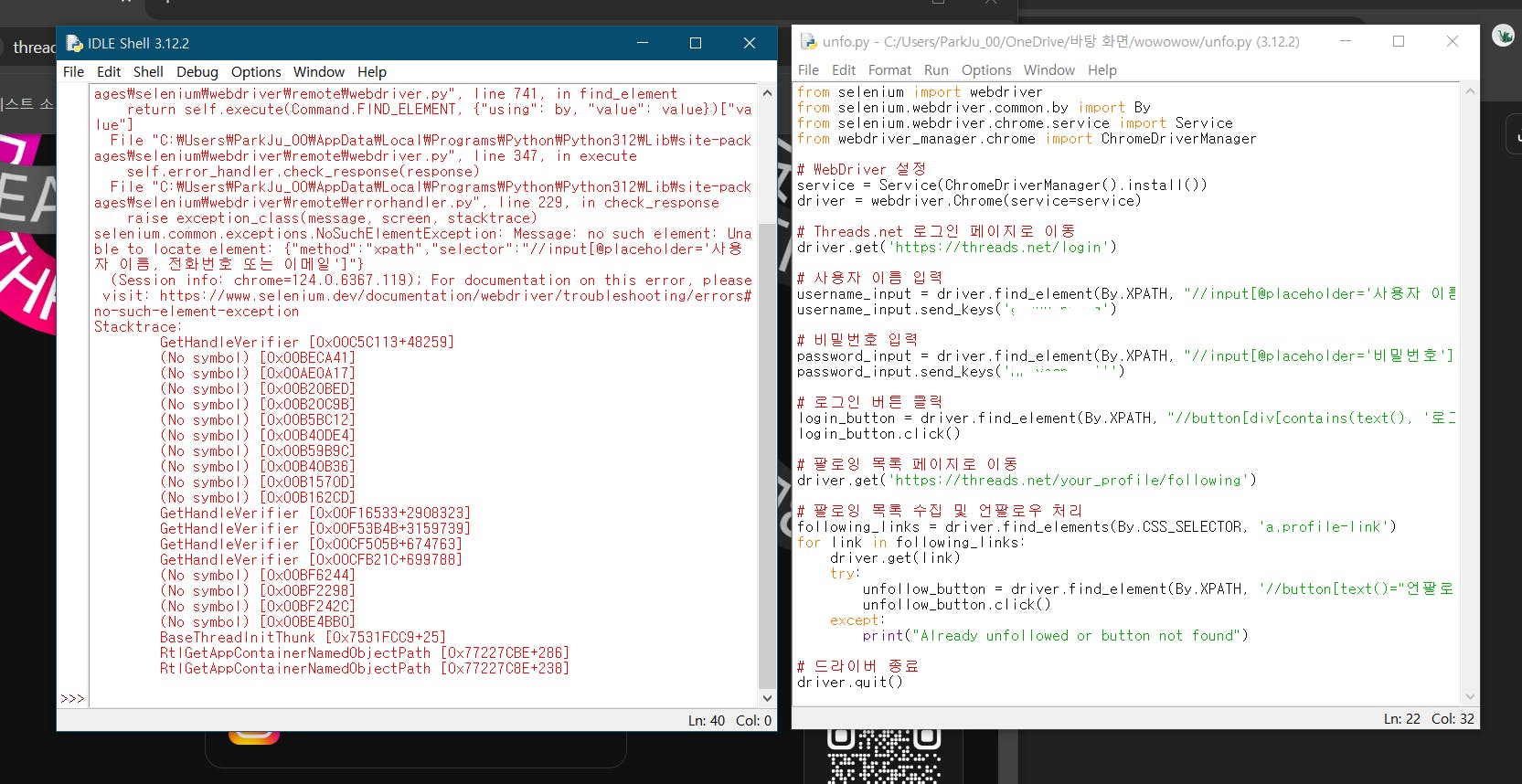Click the 'driver.quit()' line

pyautogui.click(x=850, y=683)
